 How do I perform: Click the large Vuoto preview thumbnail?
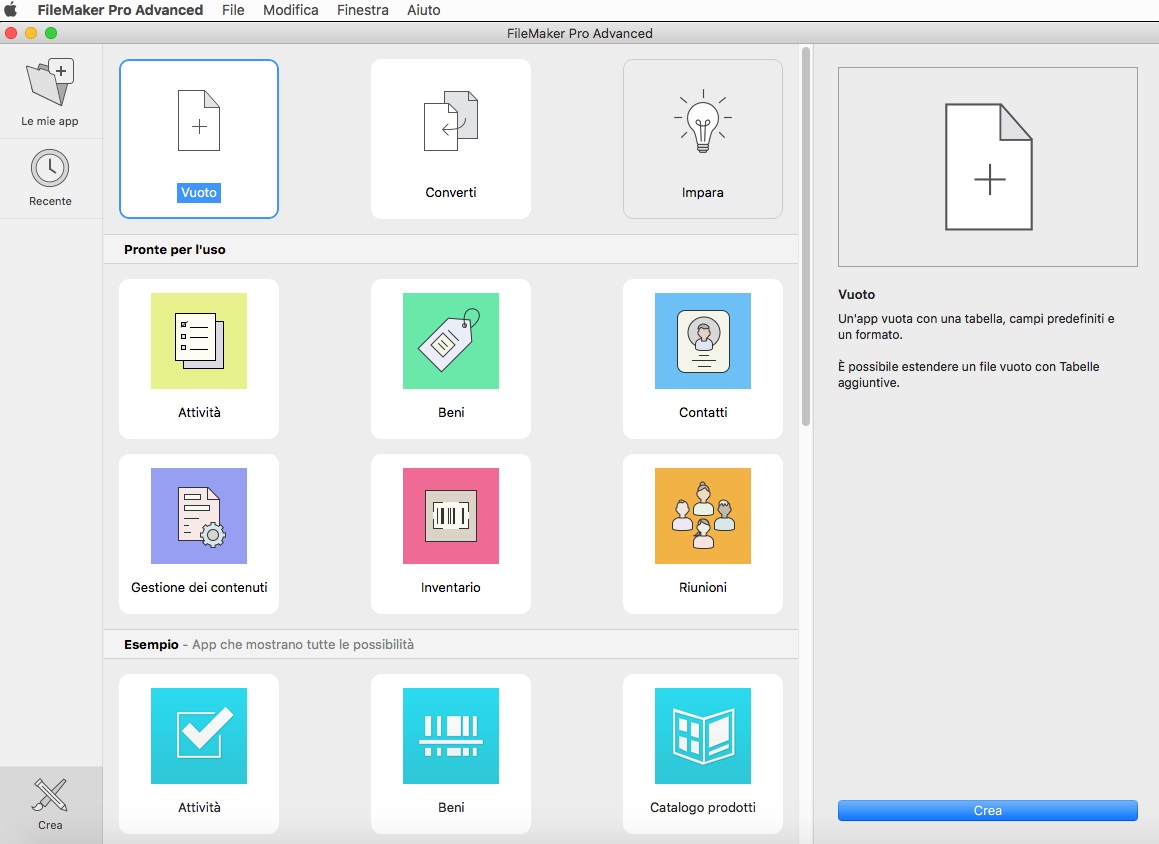click(988, 167)
